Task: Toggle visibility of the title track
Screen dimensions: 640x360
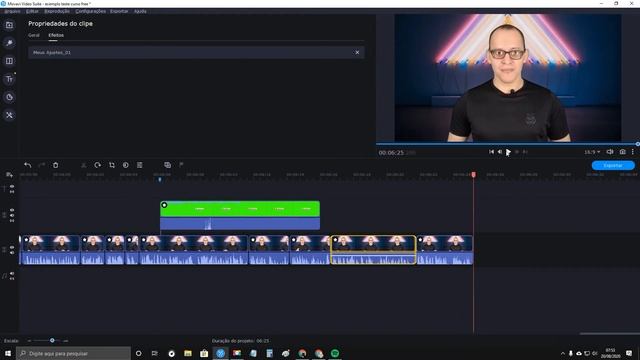Action: 12,187
